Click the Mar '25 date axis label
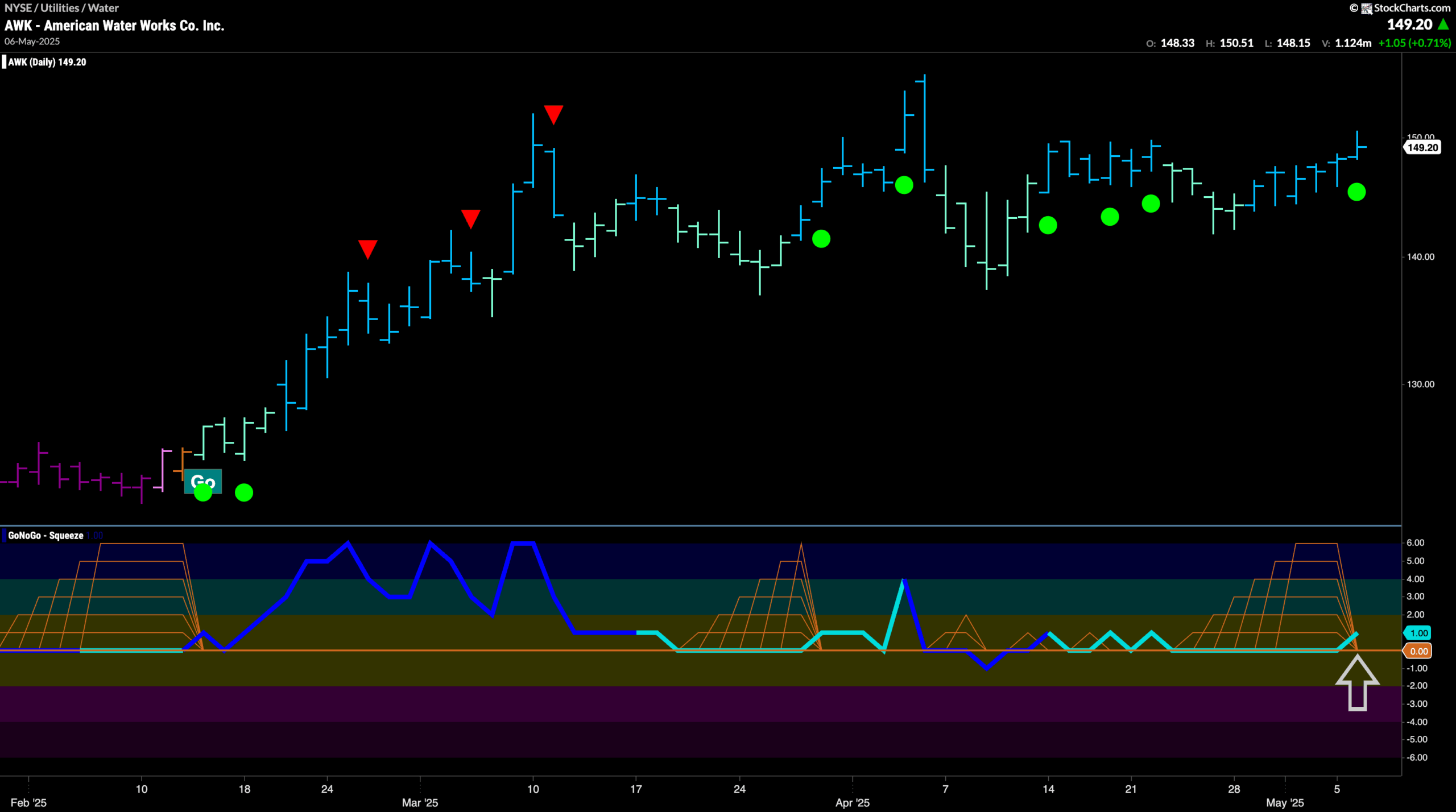This screenshot has height=812, width=1456. coord(420,802)
